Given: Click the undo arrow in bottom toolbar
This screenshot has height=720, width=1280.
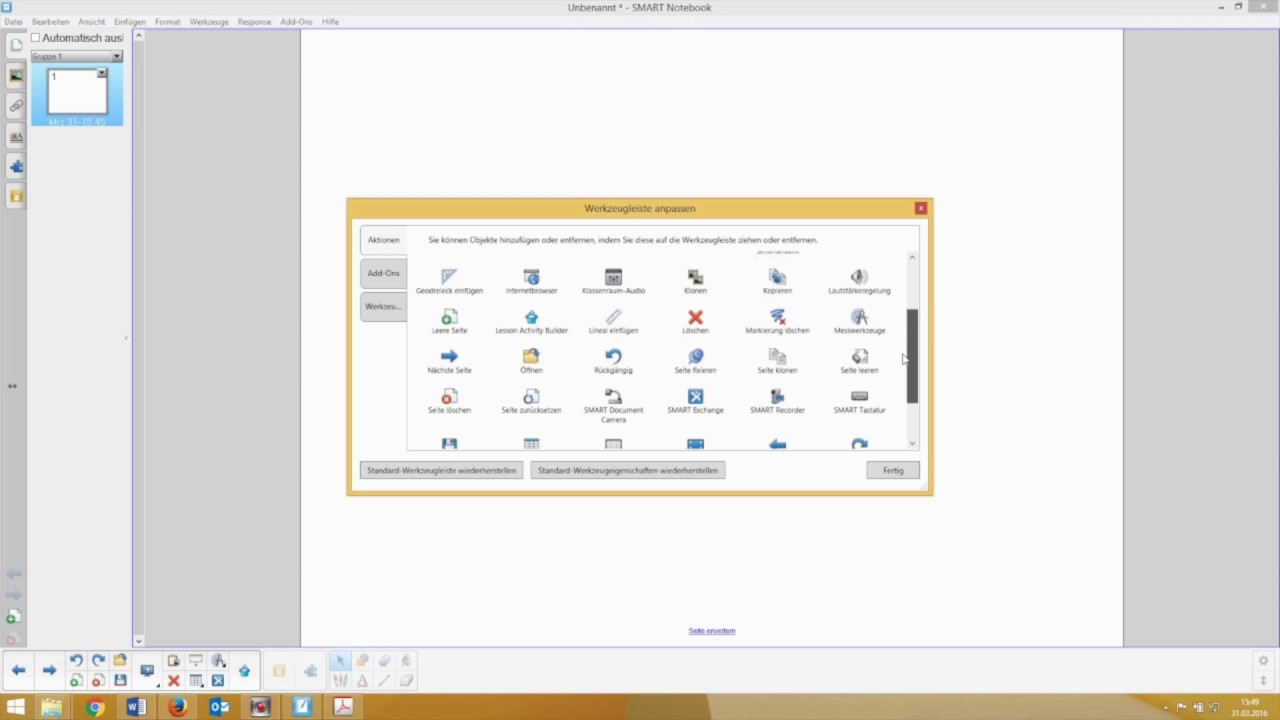Looking at the screenshot, I should click(76, 660).
